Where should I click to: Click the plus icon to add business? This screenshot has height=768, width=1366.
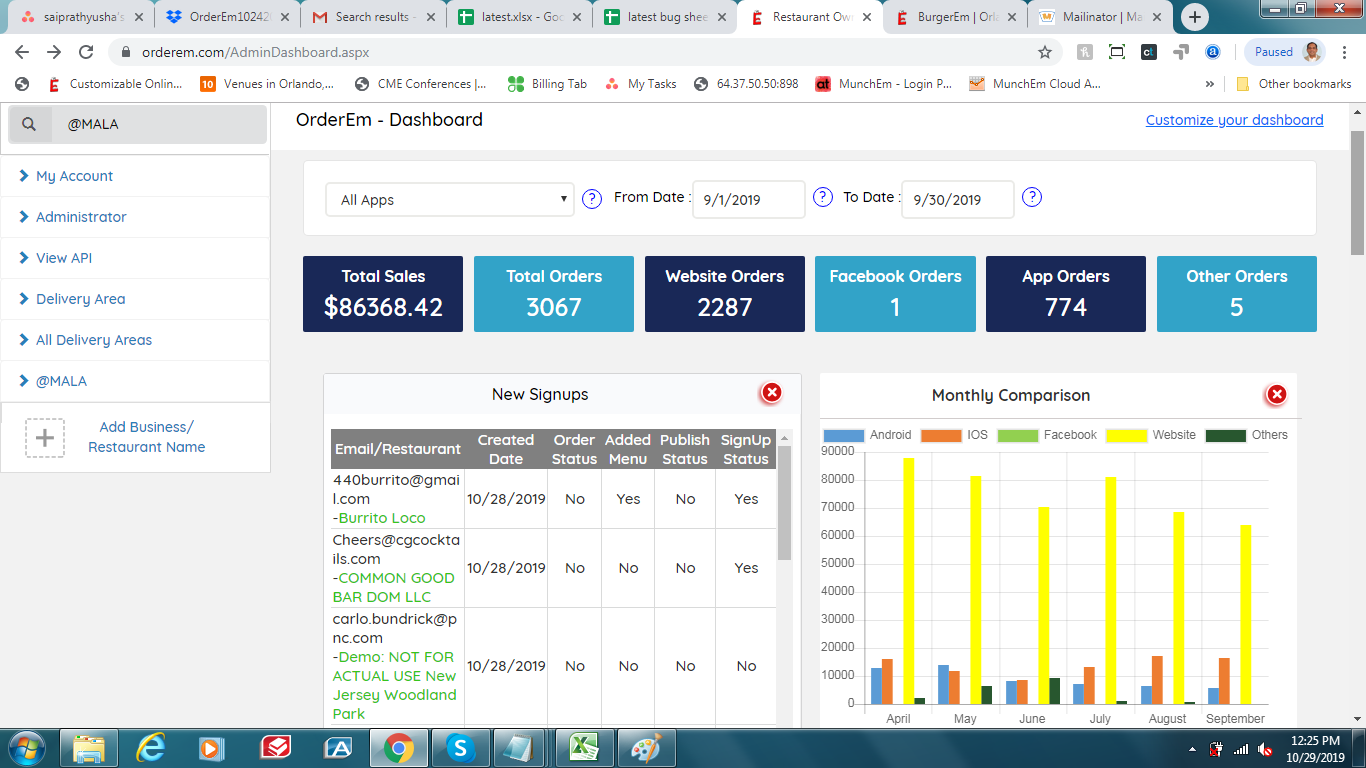tap(45, 438)
